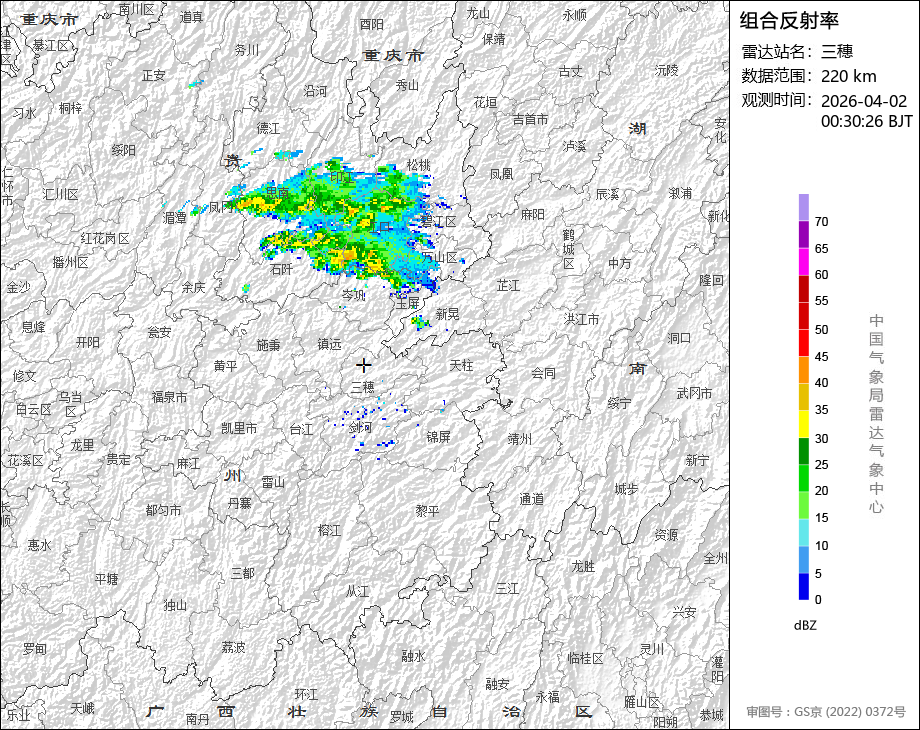
Task: Click the 湄潭 county label
Action: coord(174,218)
